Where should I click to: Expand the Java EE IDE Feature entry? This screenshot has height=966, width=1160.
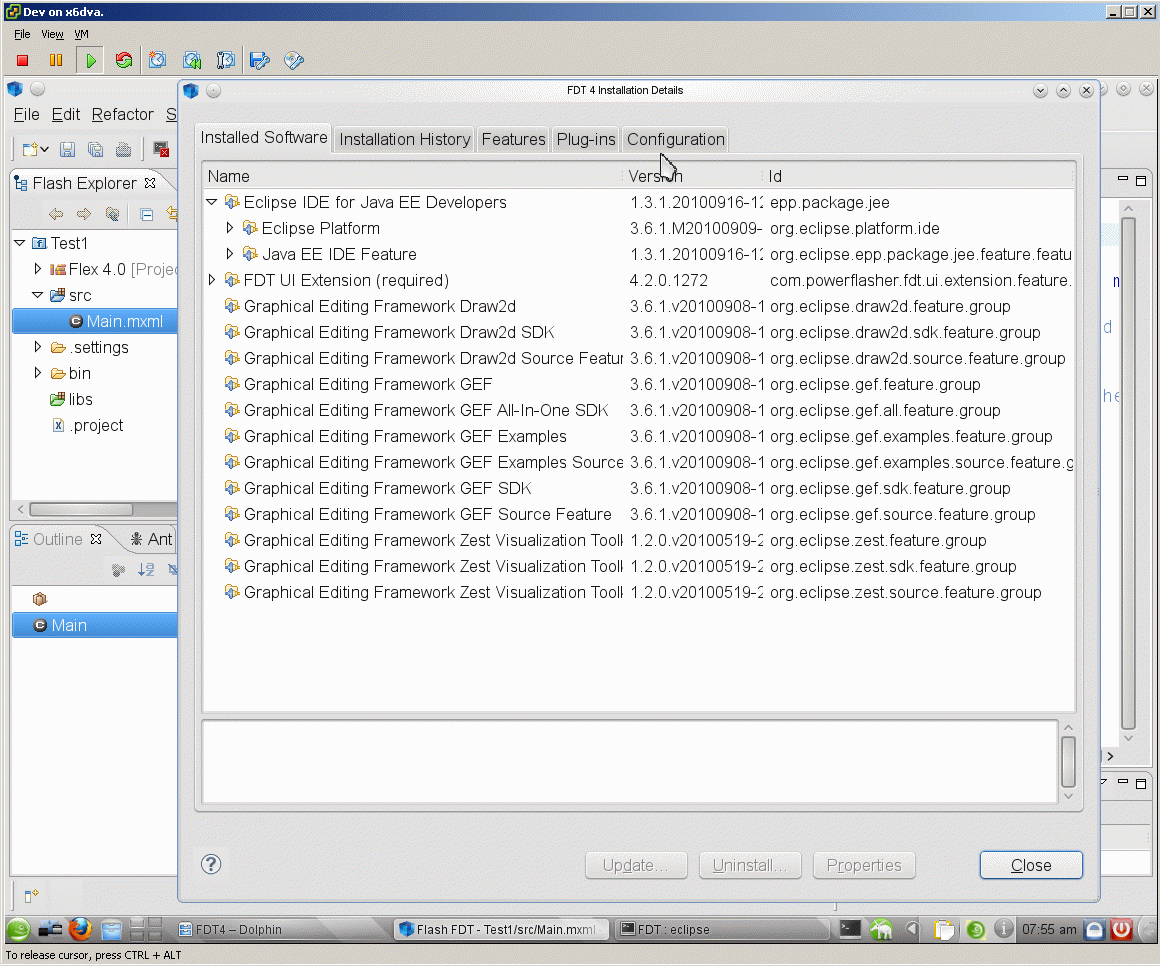coord(229,254)
